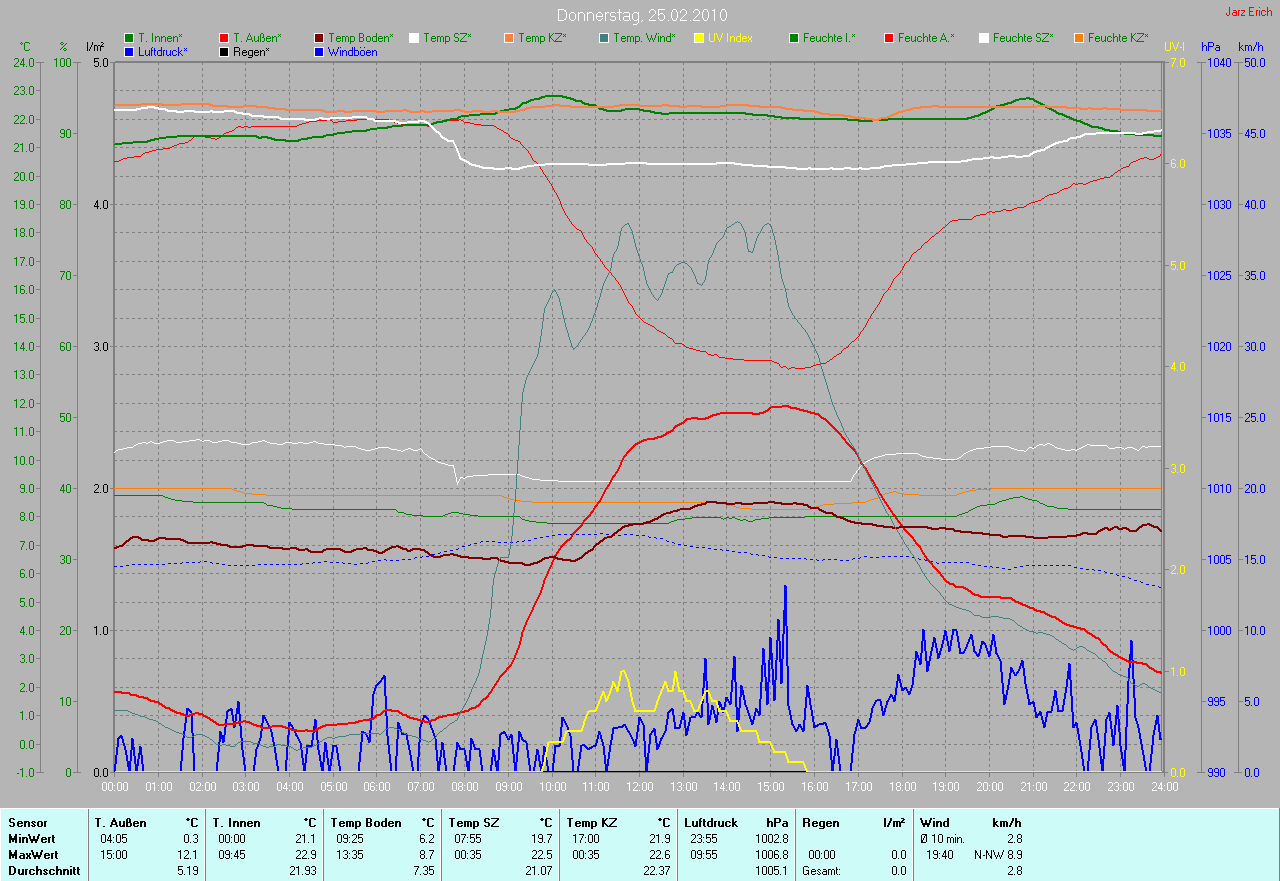The width and height of the screenshot is (1280, 881).
Task: Click the red Feuchte A. legend swatch
Action: [x=889, y=38]
